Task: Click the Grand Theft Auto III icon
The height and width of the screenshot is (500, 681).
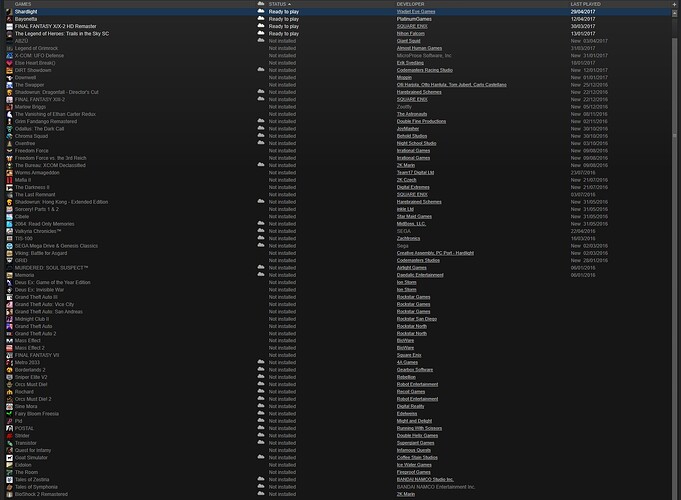Action: pos(8,297)
